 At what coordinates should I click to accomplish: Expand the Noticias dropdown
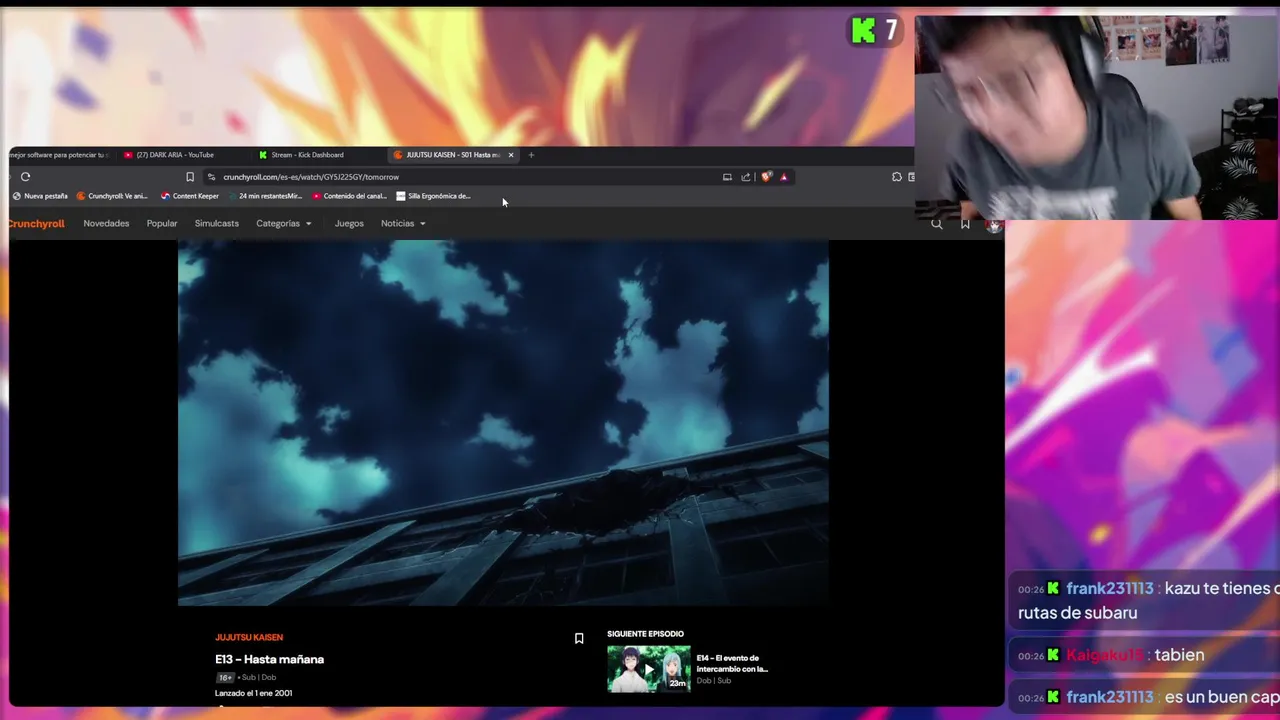(x=403, y=224)
